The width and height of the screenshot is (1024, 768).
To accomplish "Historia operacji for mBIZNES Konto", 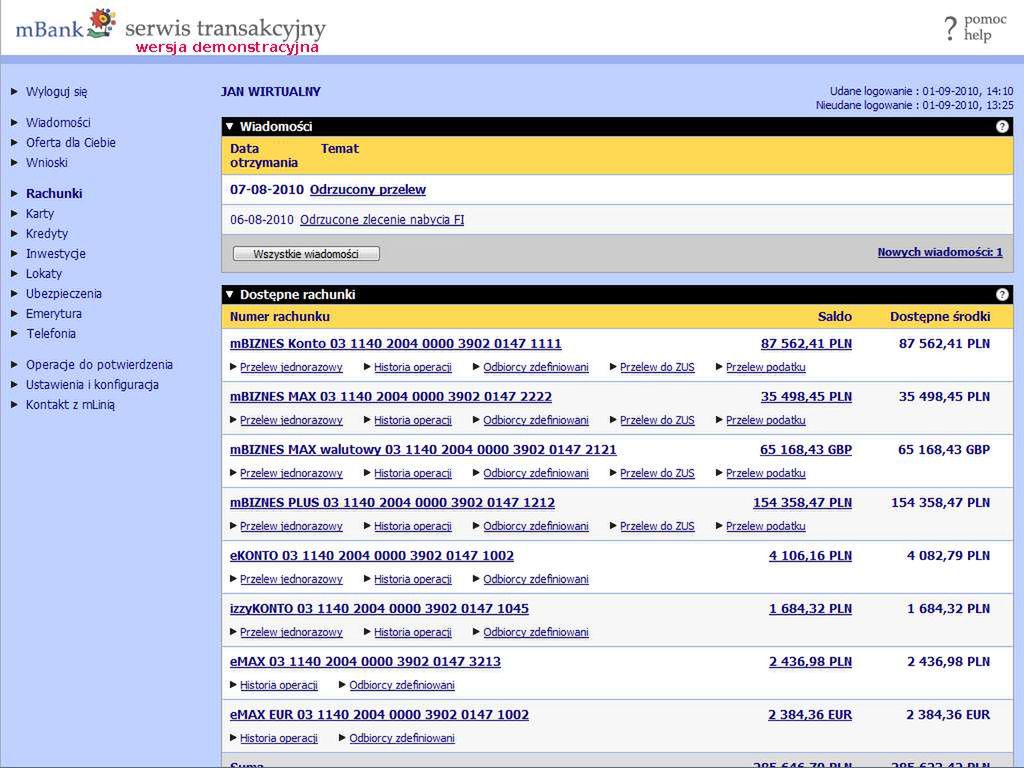I will [413, 367].
